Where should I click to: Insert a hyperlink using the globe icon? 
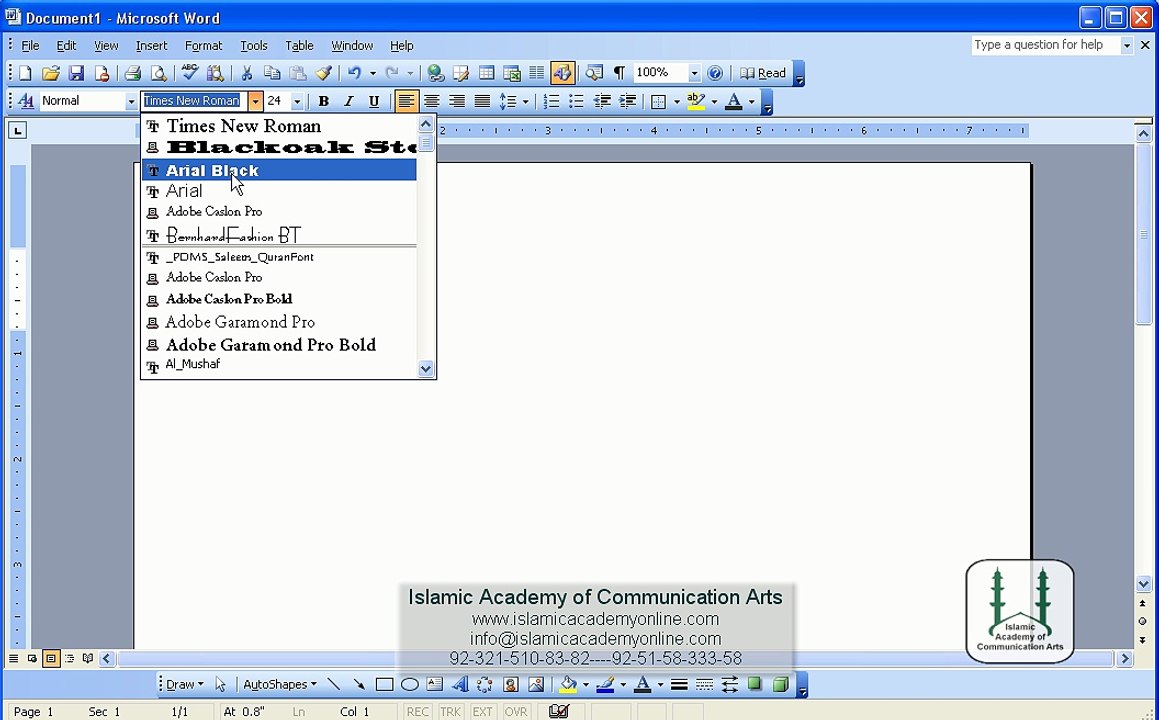(436, 73)
